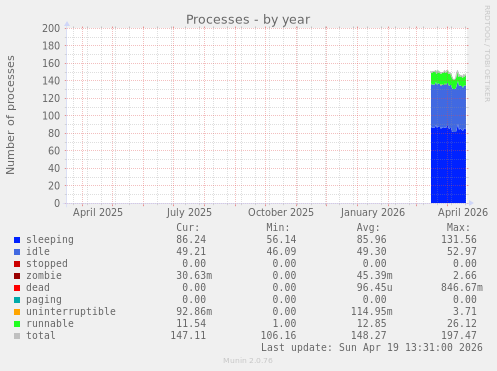
Task: Click zombie max value 2.66
Action: coord(464,275)
